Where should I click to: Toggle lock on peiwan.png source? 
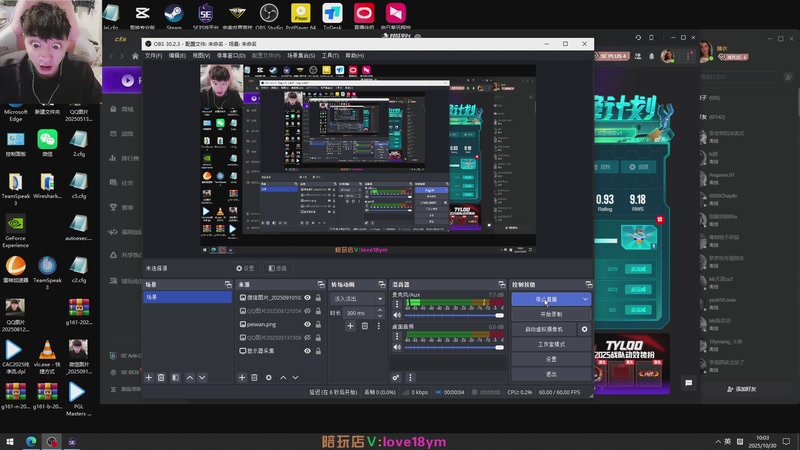(318, 324)
